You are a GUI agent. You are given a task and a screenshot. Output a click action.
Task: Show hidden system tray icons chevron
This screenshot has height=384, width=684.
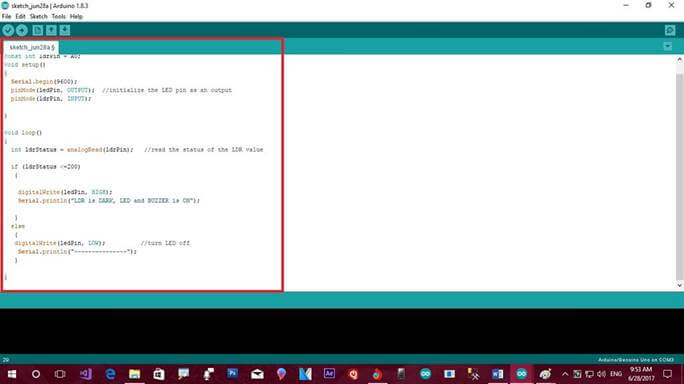tap(565, 374)
